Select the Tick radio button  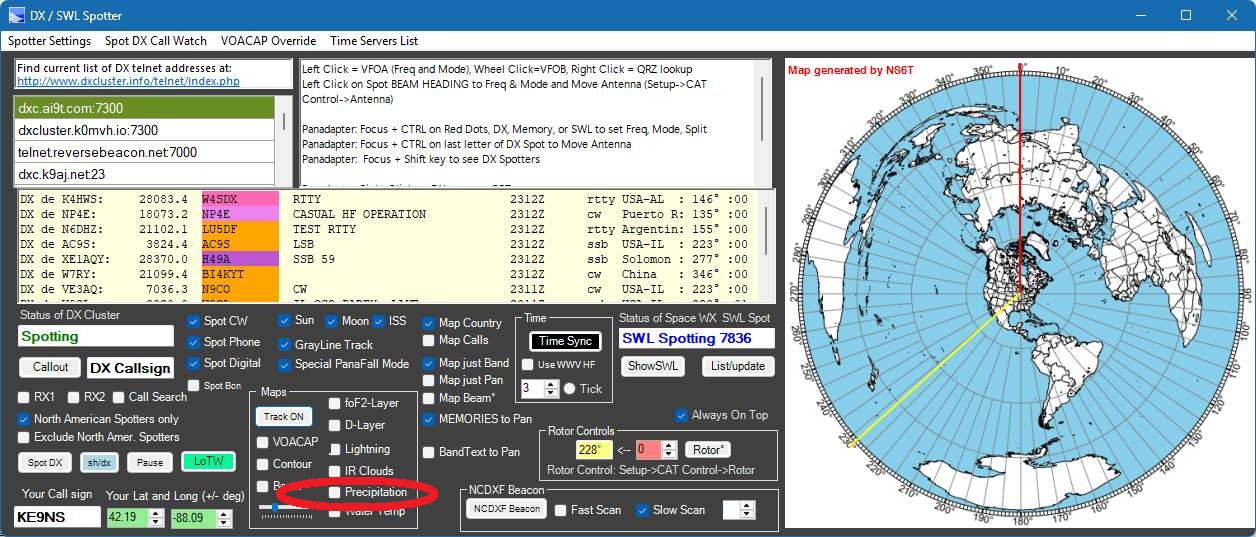click(569, 388)
